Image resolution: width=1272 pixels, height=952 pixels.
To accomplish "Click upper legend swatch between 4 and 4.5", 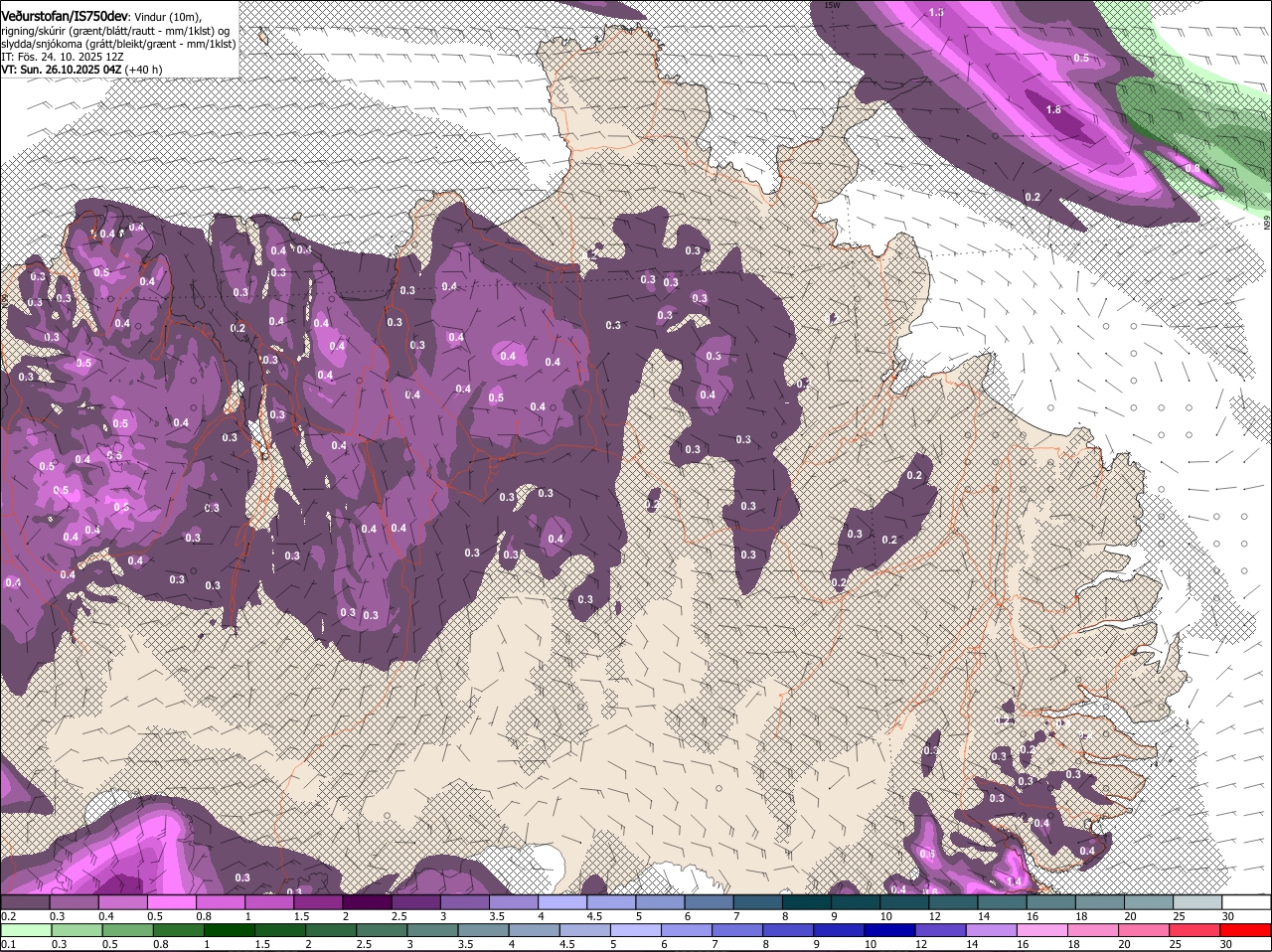I will point(560,901).
